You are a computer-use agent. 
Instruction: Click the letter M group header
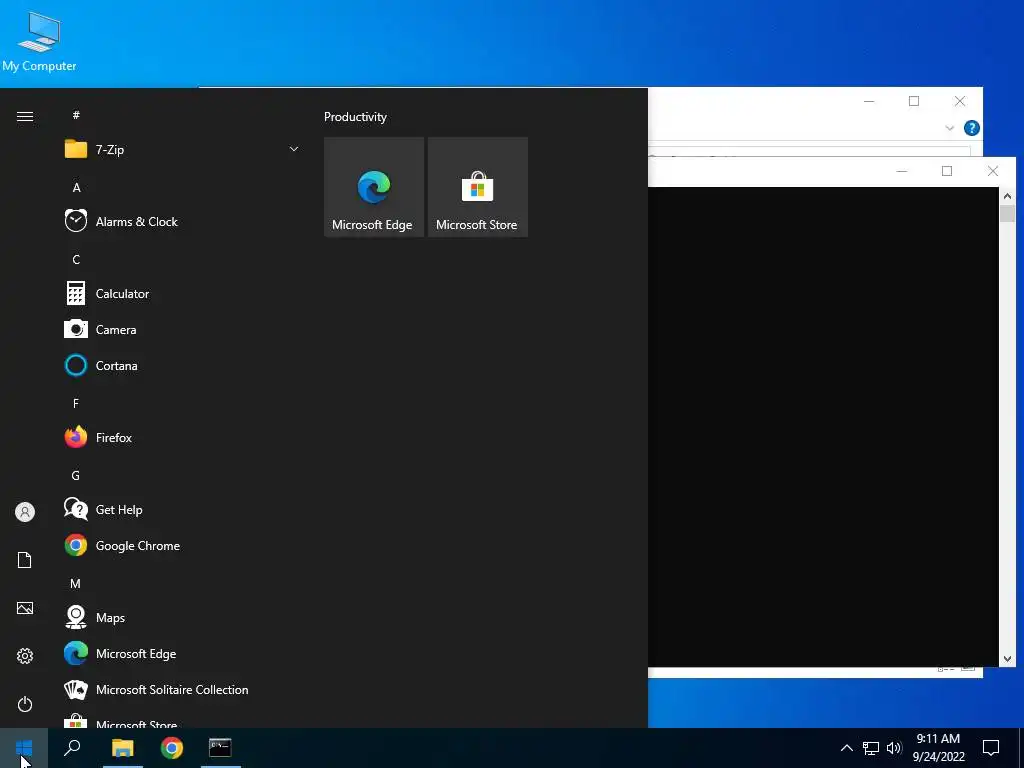pos(76,584)
